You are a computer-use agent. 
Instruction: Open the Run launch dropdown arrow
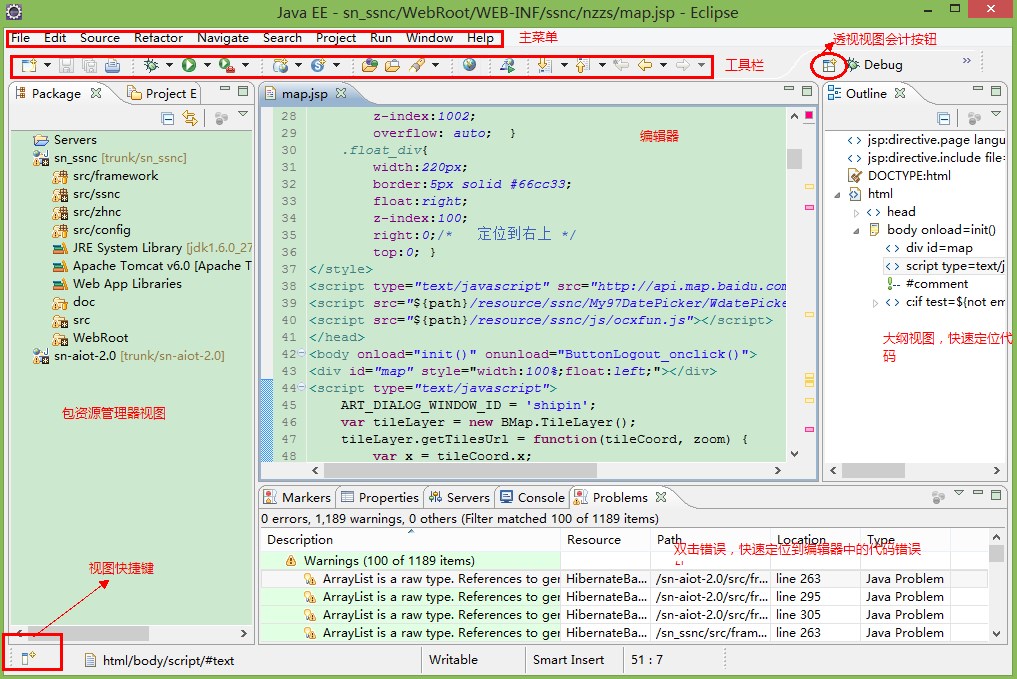208,65
